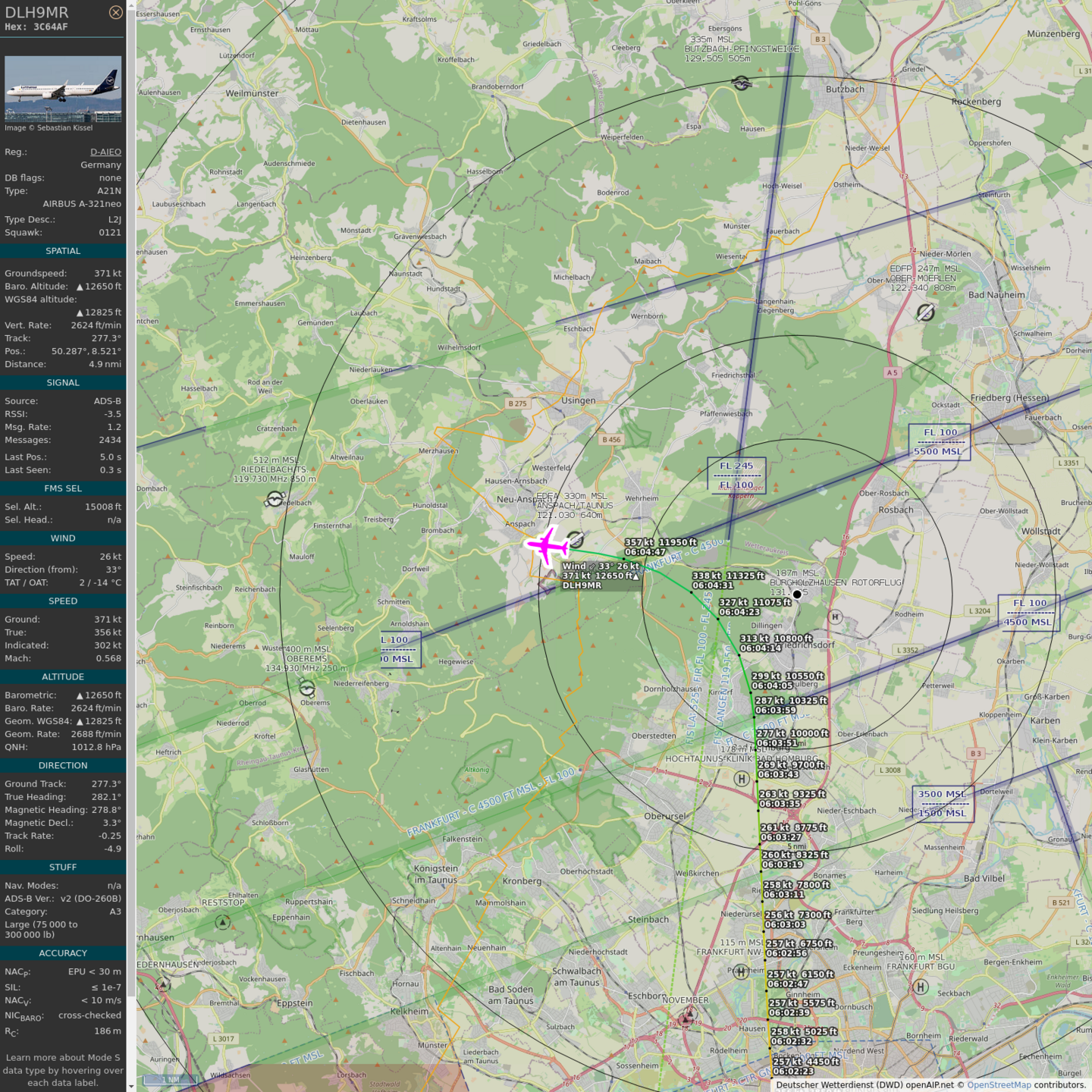Select the 06:04:47 track point label
1092x1092 pixels.
(x=645, y=552)
